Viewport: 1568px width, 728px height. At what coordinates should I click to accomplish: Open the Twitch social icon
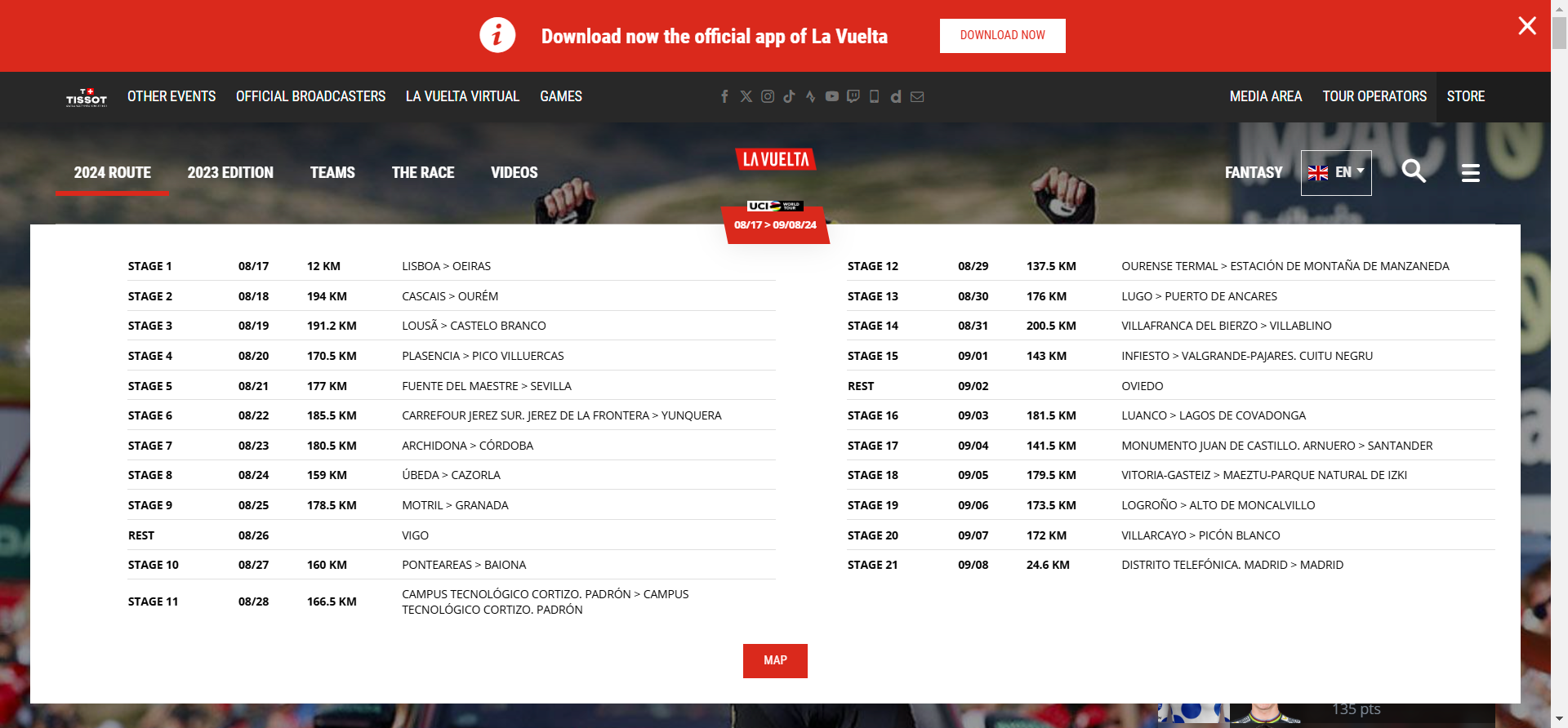coord(853,96)
